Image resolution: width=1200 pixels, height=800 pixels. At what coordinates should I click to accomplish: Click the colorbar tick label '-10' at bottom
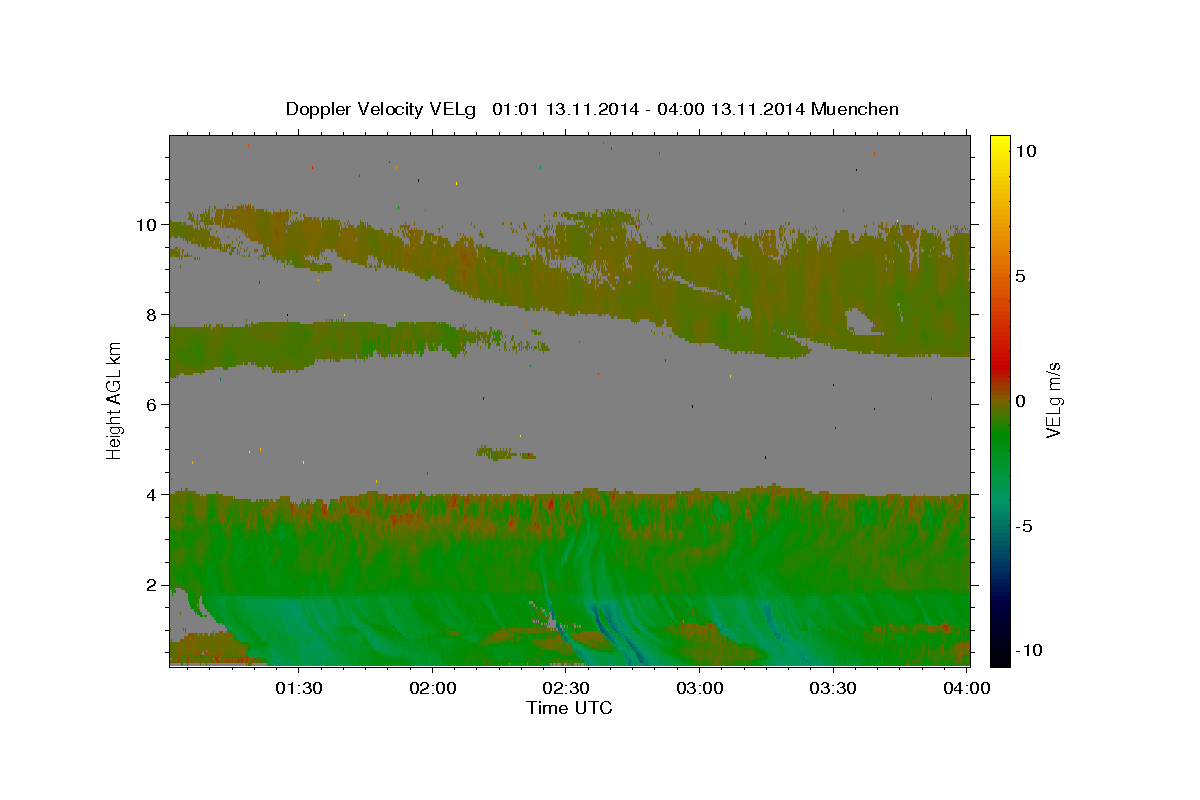(1029, 650)
